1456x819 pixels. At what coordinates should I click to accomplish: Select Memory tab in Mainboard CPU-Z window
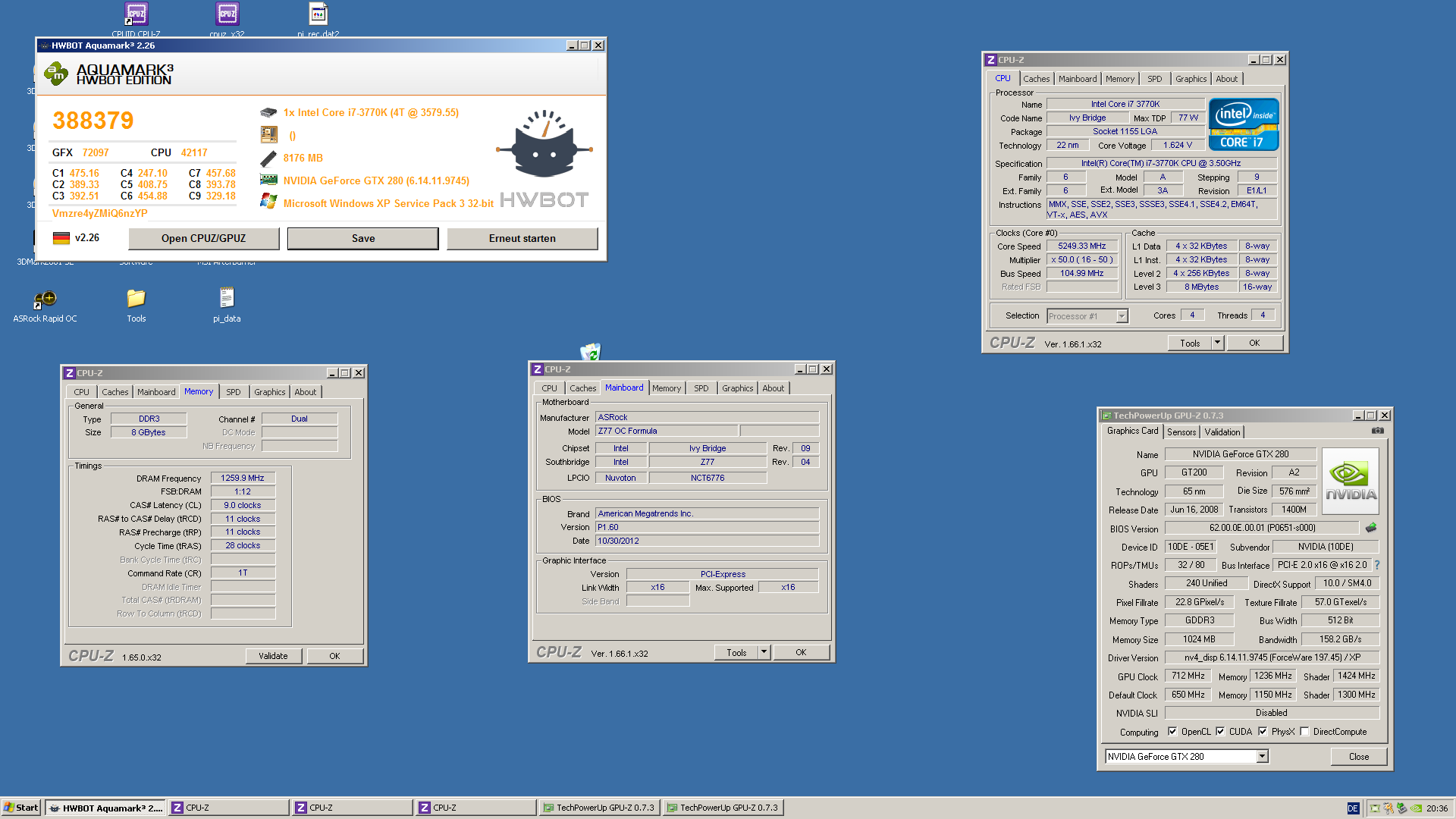pyautogui.click(x=667, y=388)
